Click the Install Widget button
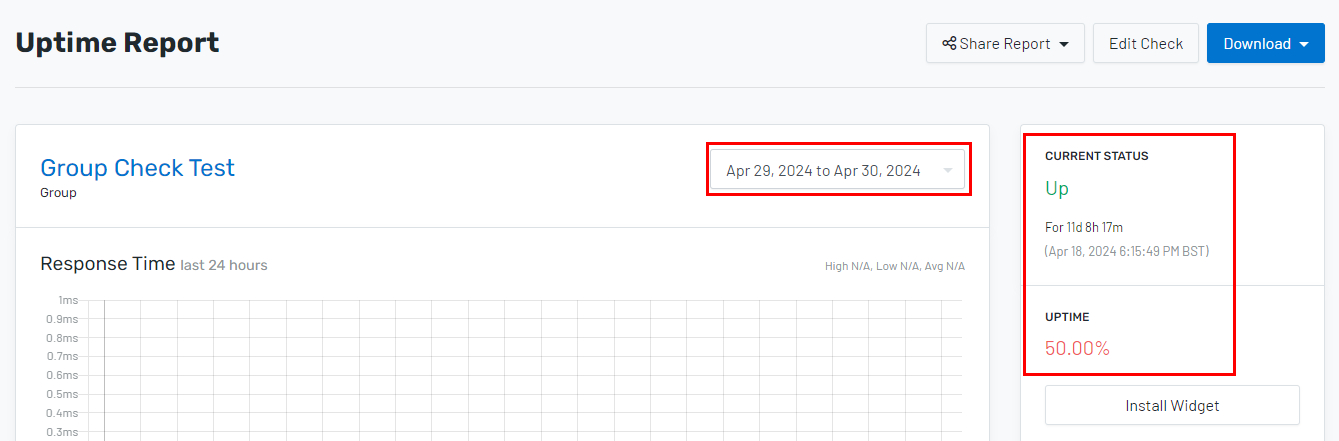This screenshot has height=441, width=1339. [x=1172, y=406]
